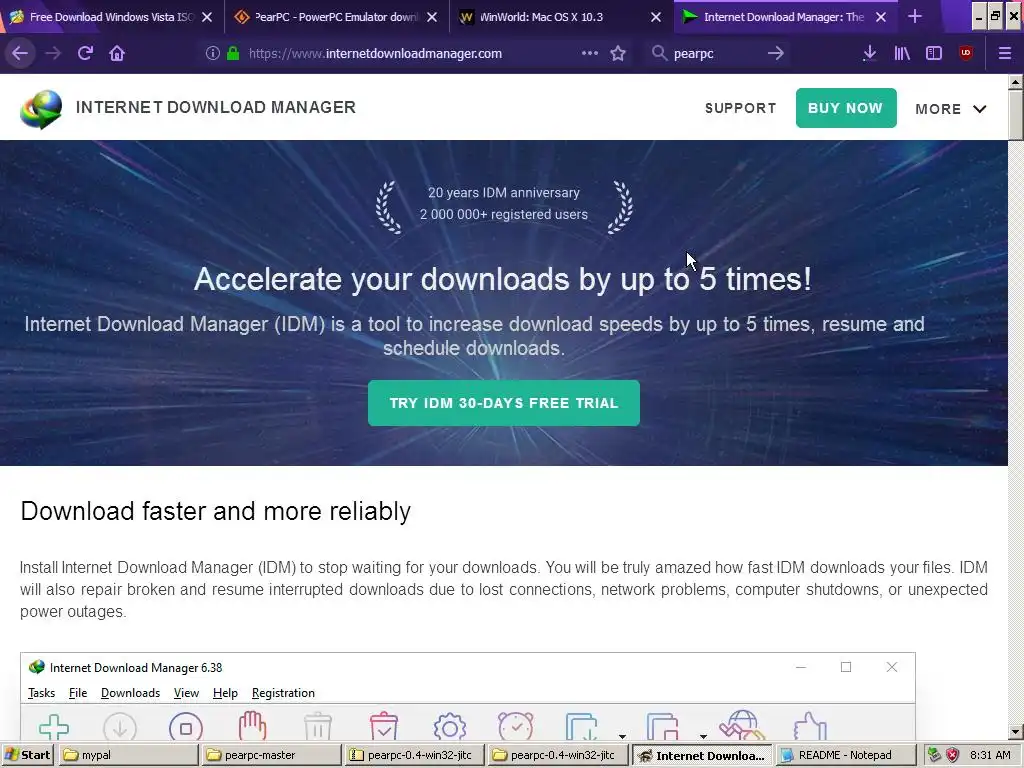The width and height of the screenshot is (1024, 768).
Task: Click Downloads menu in IDM screenshot
Action: click(130, 693)
